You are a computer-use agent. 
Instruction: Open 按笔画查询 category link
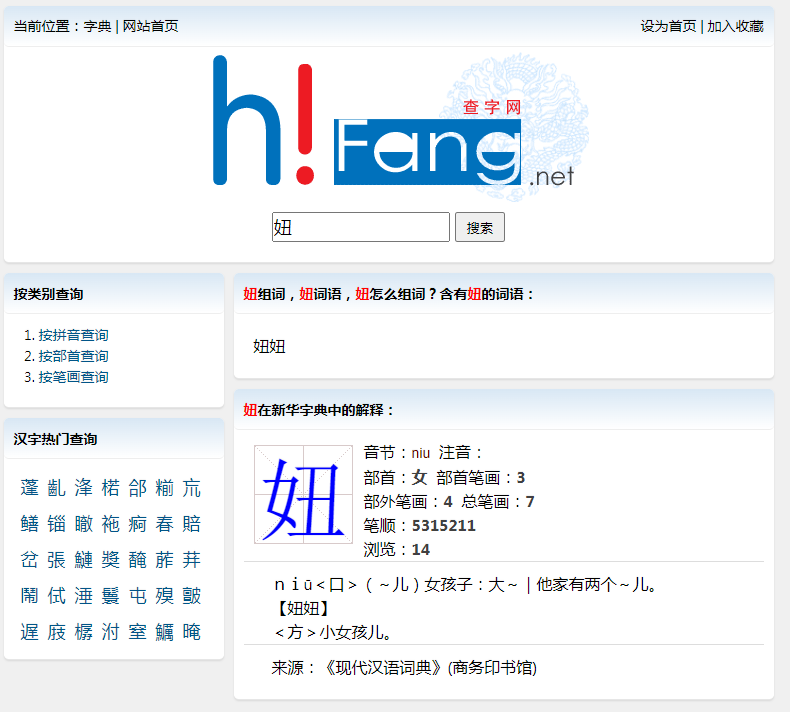click(x=74, y=377)
